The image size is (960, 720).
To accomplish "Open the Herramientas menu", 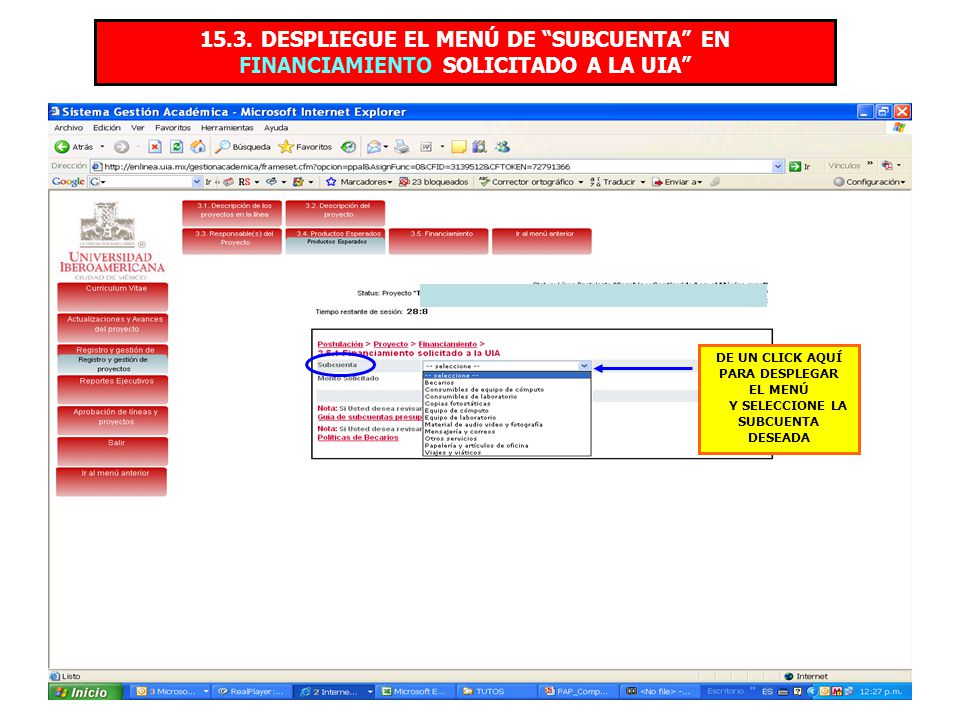I will pyautogui.click(x=227, y=128).
